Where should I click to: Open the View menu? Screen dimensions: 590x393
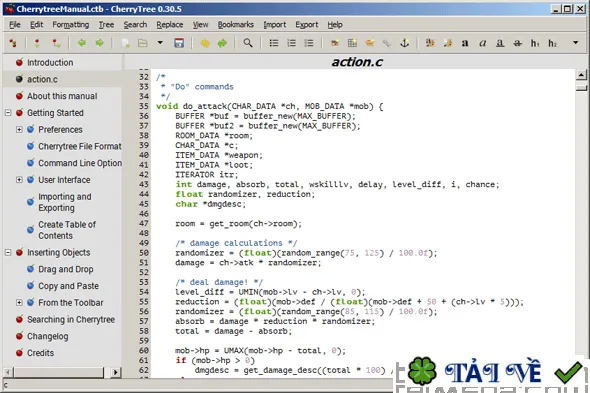tap(201, 25)
